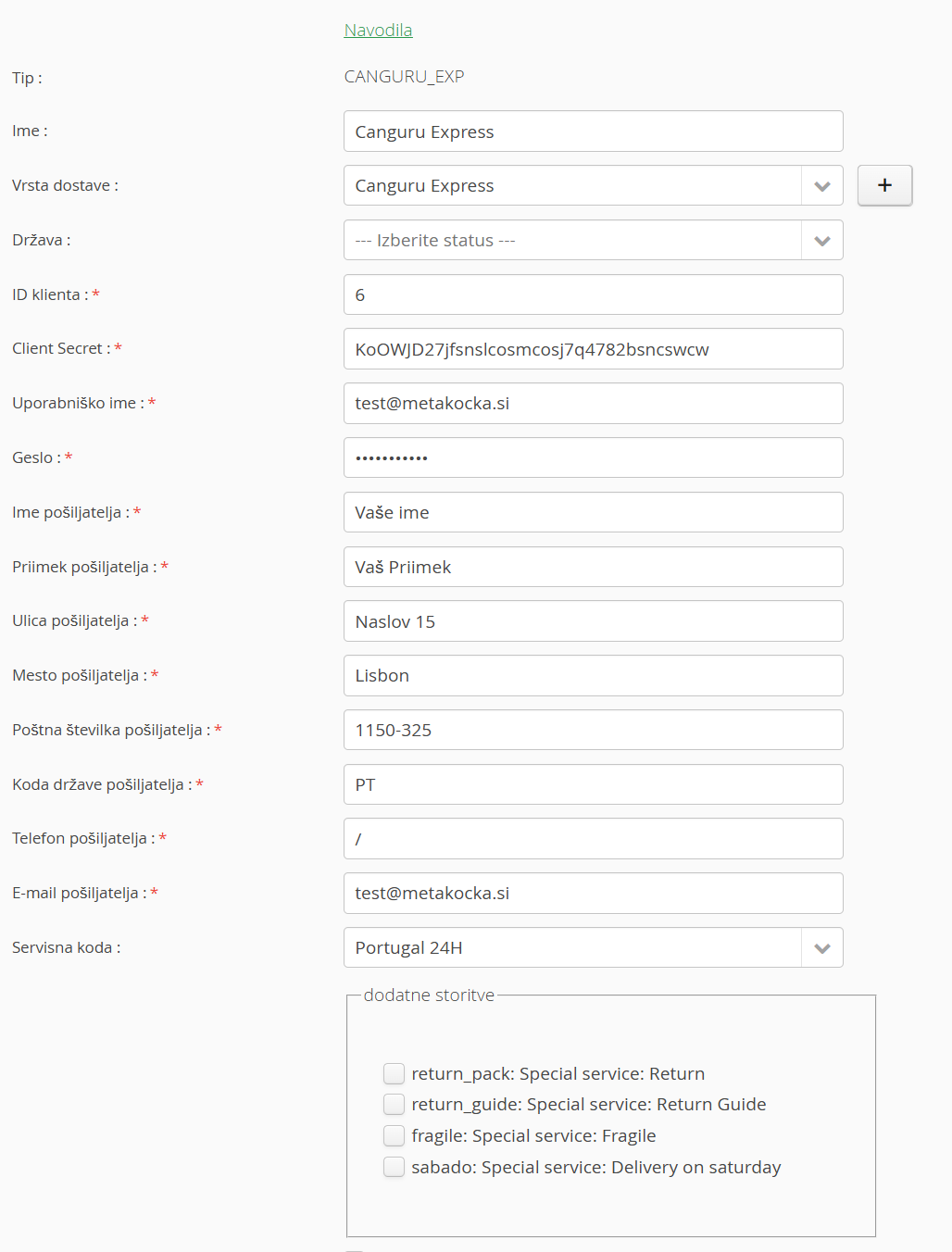Viewport: 952px width, 1252px height.
Task: Click into the Geslo password field
Action: click(593, 457)
